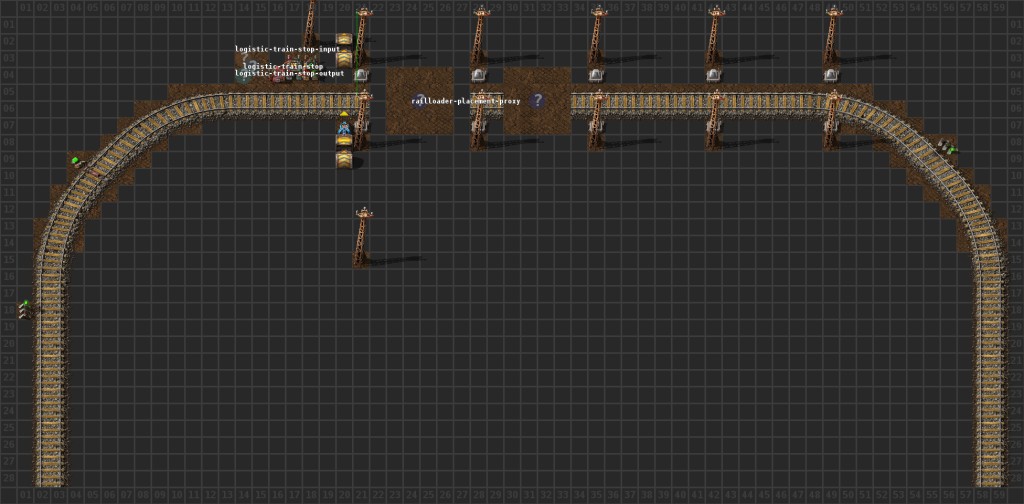The image size is (1024, 504).
Task: Click the horizontal rail between columns 35 and 42
Action: [655, 102]
